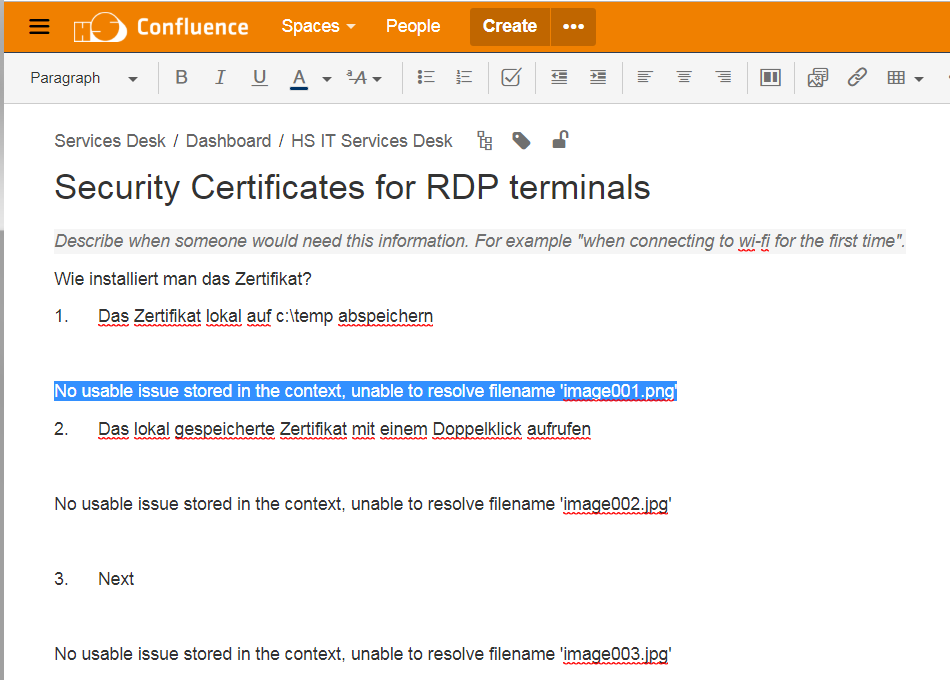
Task: Open the page labels tag icon
Action: (x=521, y=141)
